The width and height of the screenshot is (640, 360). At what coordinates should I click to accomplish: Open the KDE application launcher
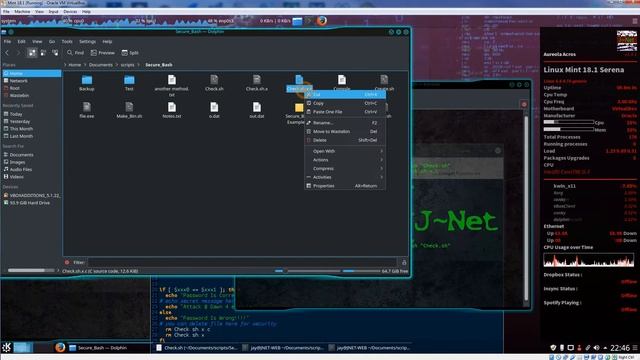pyautogui.click(x=7, y=347)
